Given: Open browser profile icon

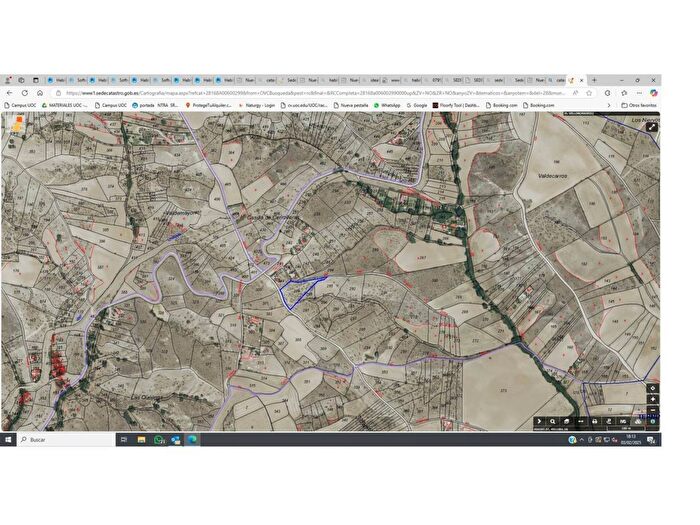Looking at the screenshot, I should coord(8,80).
